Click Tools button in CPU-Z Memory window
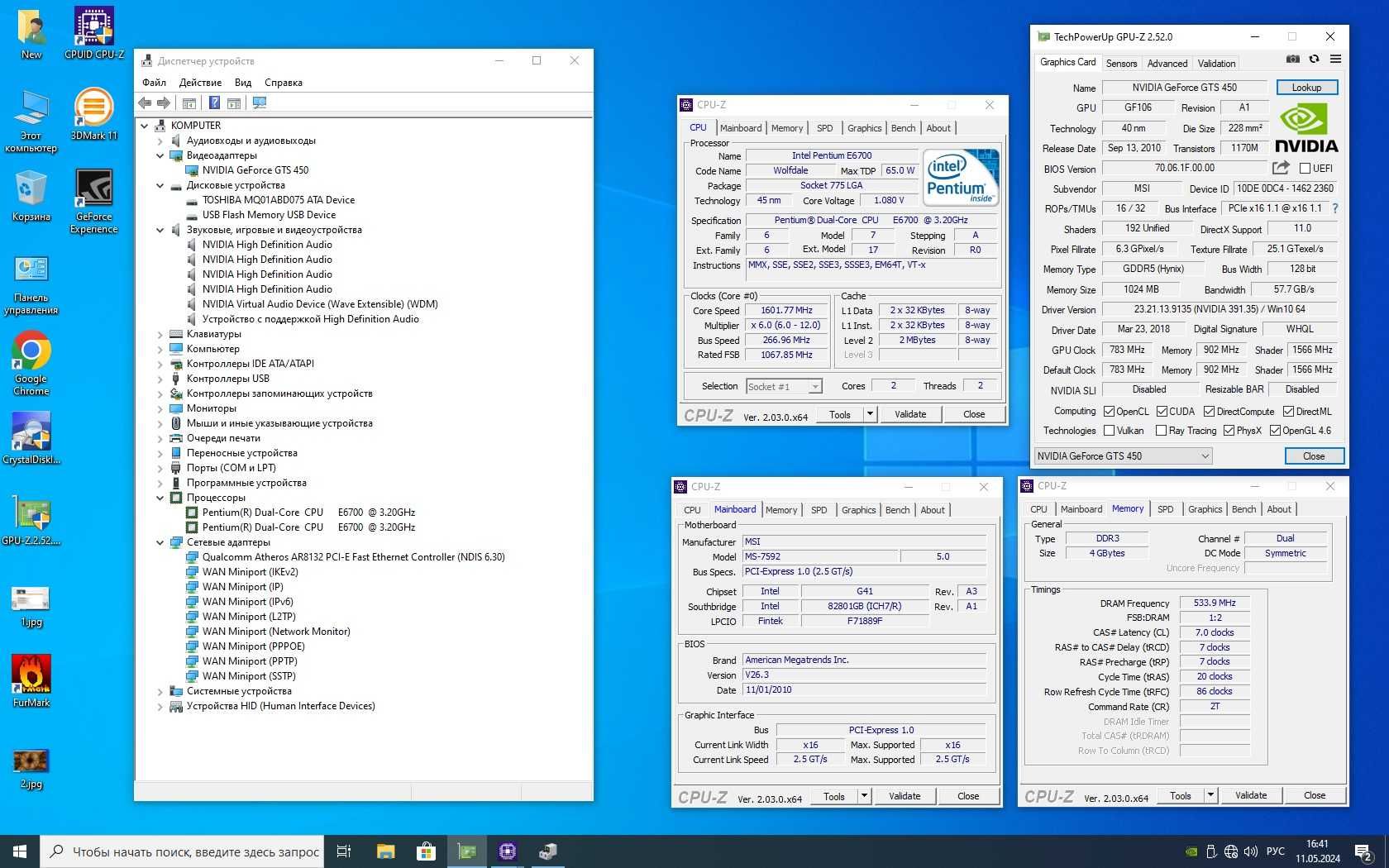1389x868 pixels. [1180, 795]
